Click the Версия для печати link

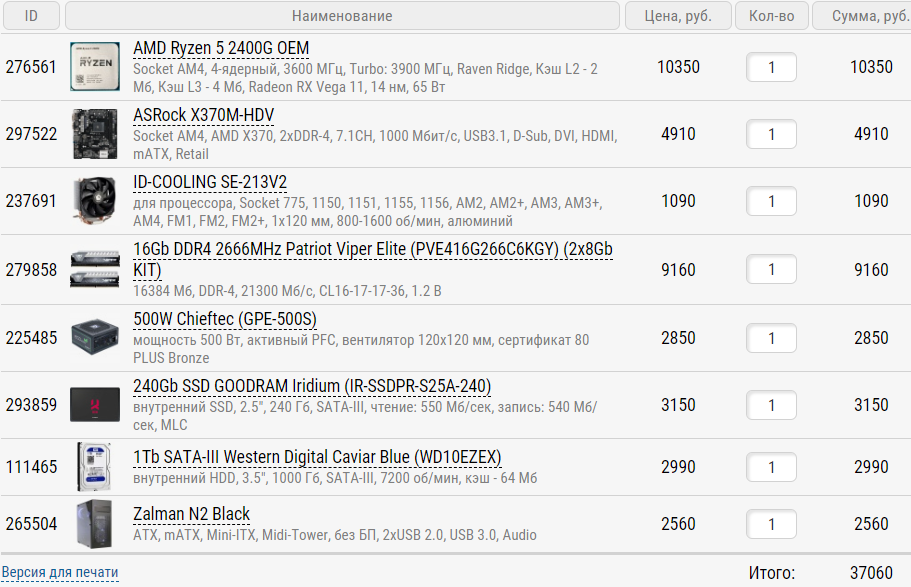coord(60,572)
